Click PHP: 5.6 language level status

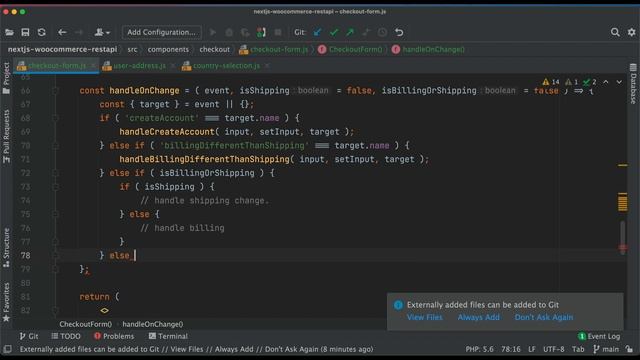[x=479, y=349]
